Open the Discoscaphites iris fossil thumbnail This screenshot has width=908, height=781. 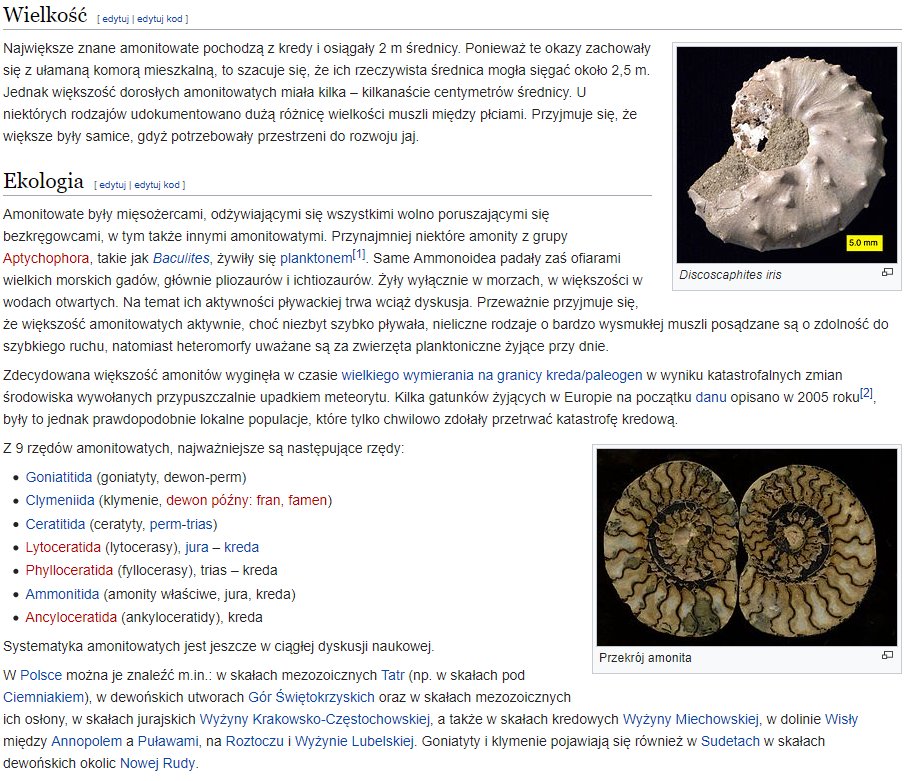tap(786, 155)
